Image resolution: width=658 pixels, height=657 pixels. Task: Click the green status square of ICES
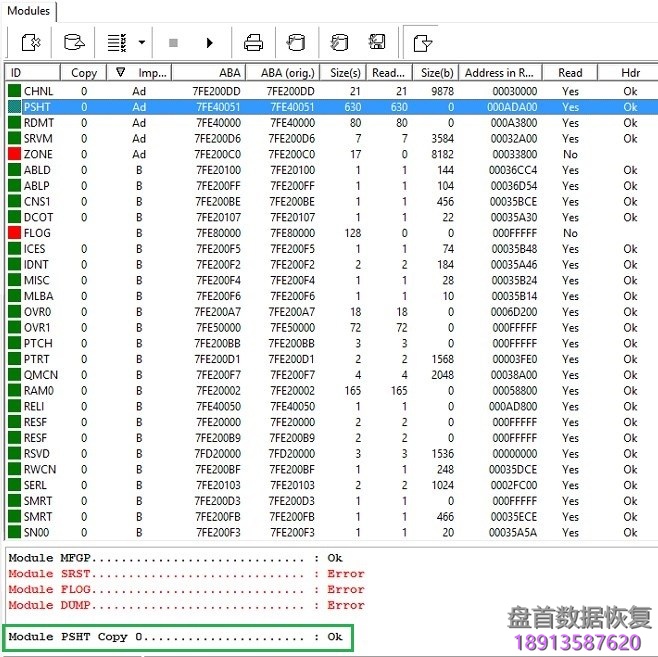pyautogui.click(x=14, y=249)
